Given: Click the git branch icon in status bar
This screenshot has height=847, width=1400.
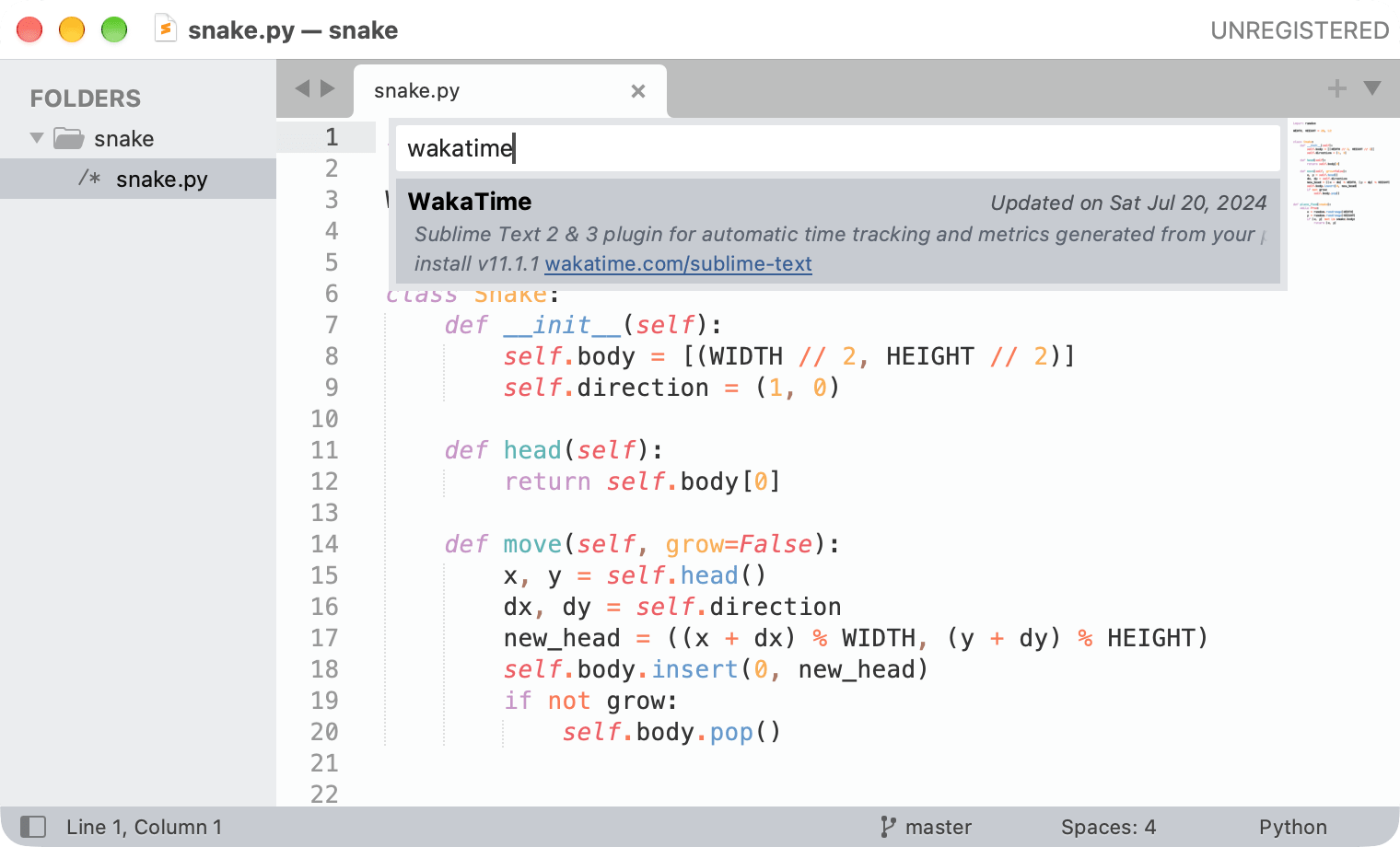Looking at the screenshot, I should [x=888, y=827].
